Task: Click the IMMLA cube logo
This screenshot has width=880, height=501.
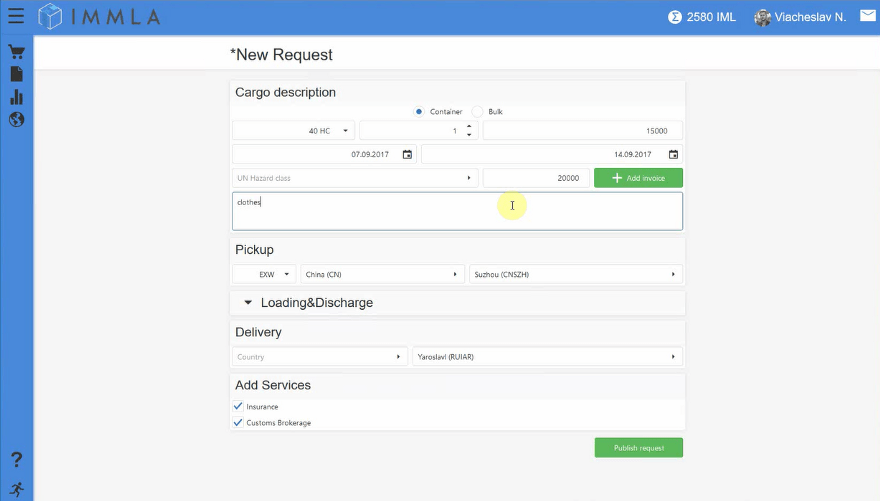Action: coord(50,16)
